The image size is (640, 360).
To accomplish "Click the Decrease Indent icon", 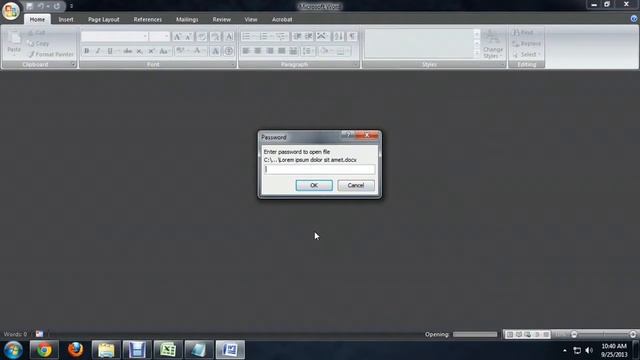I will click(297, 37).
